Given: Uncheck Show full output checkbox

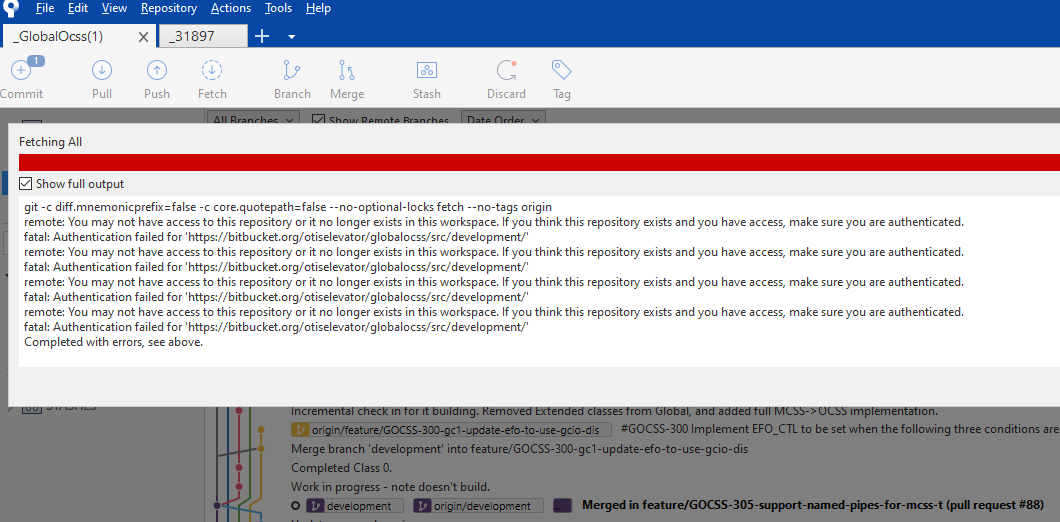Looking at the screenshot, I should coord(26,184).
